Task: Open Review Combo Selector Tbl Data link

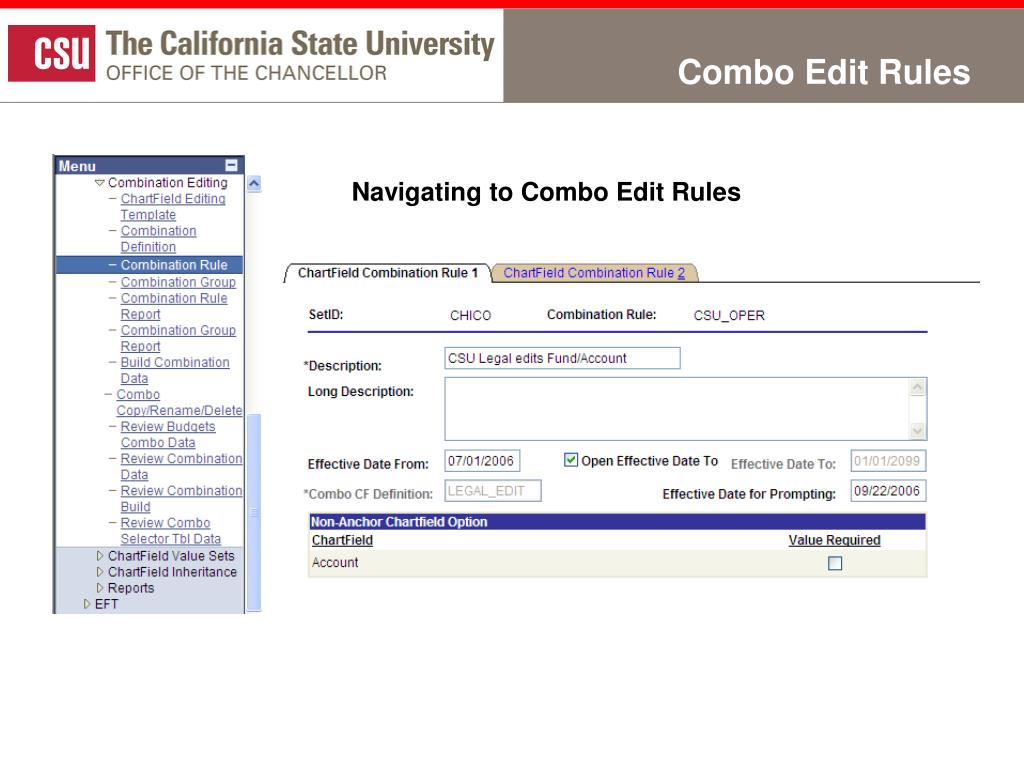Action: click(x=170, y=530)
